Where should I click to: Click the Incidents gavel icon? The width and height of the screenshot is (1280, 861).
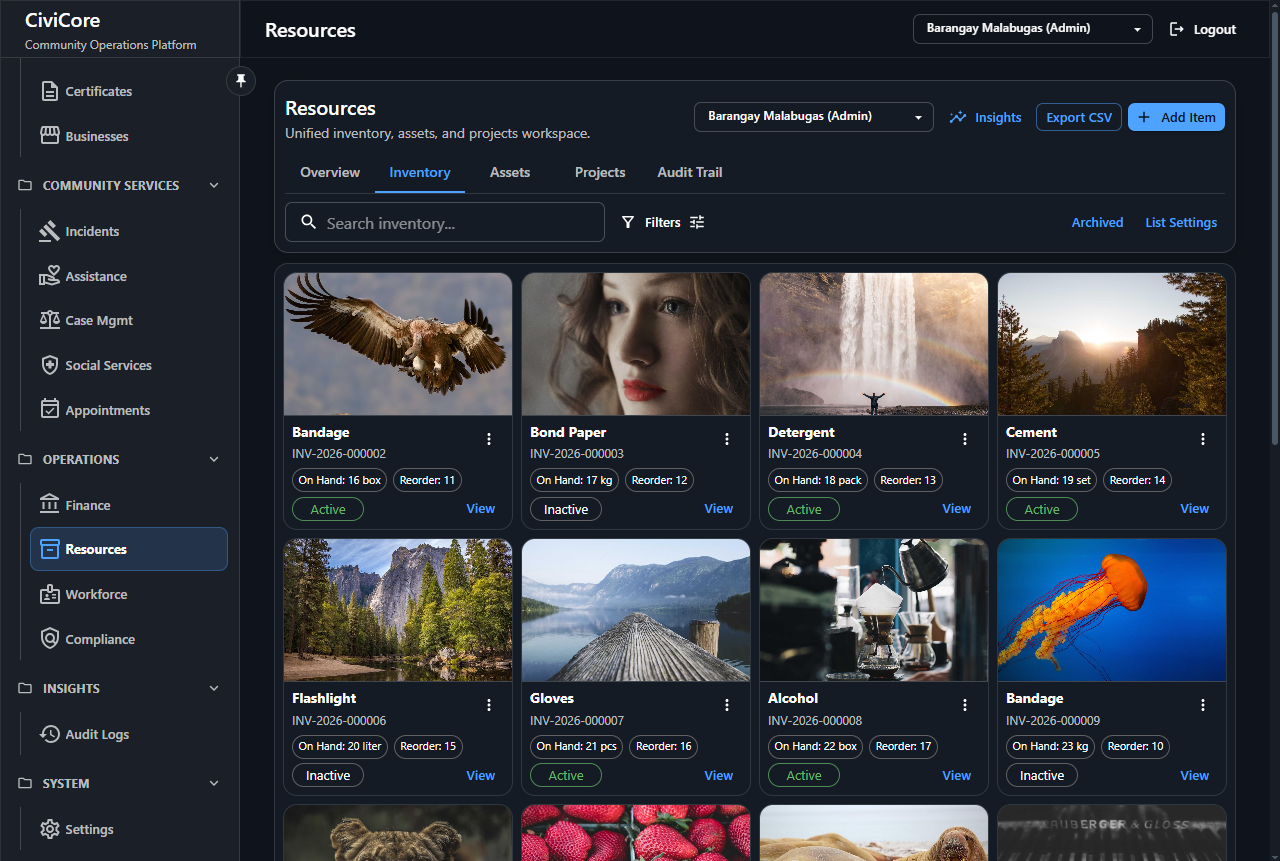pyautogui.click(x=49, y=231)
